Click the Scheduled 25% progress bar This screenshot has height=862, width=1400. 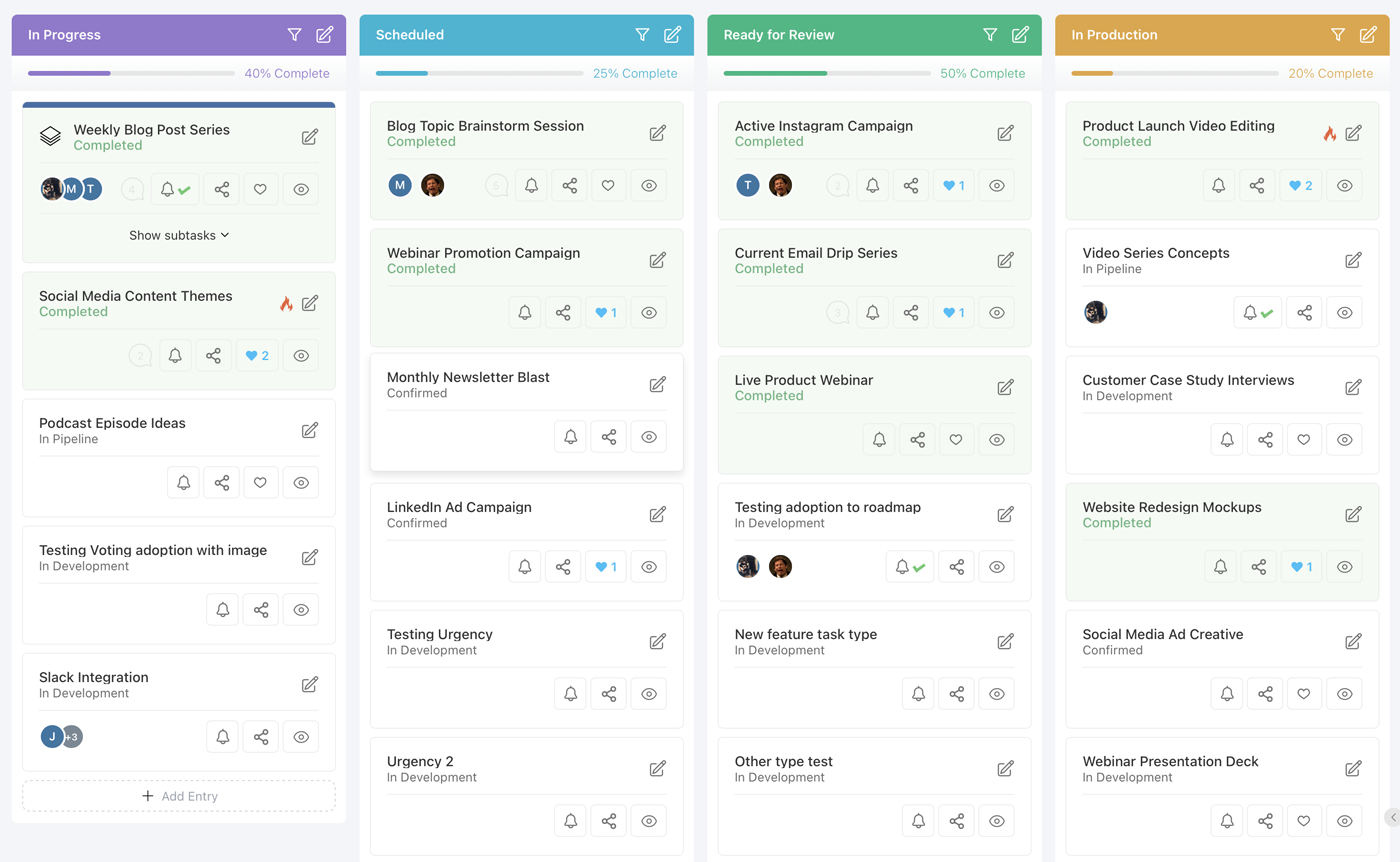coord(479,73)
